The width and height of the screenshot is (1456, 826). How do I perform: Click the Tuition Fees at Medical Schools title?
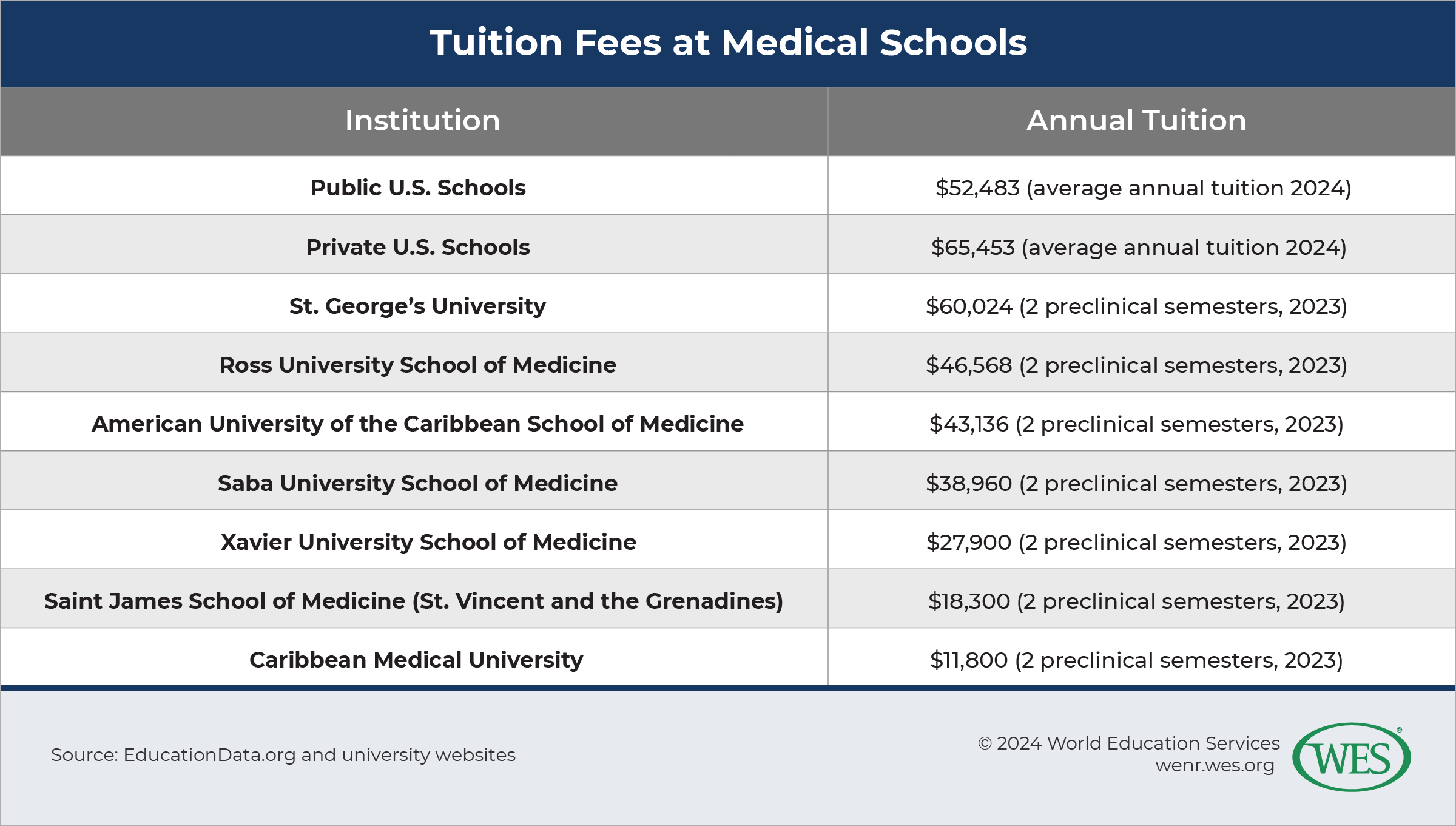pos(728,43)
